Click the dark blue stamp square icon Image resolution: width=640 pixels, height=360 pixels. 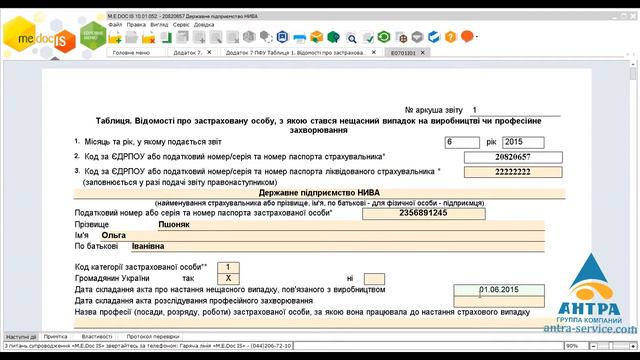click(282, 37)
